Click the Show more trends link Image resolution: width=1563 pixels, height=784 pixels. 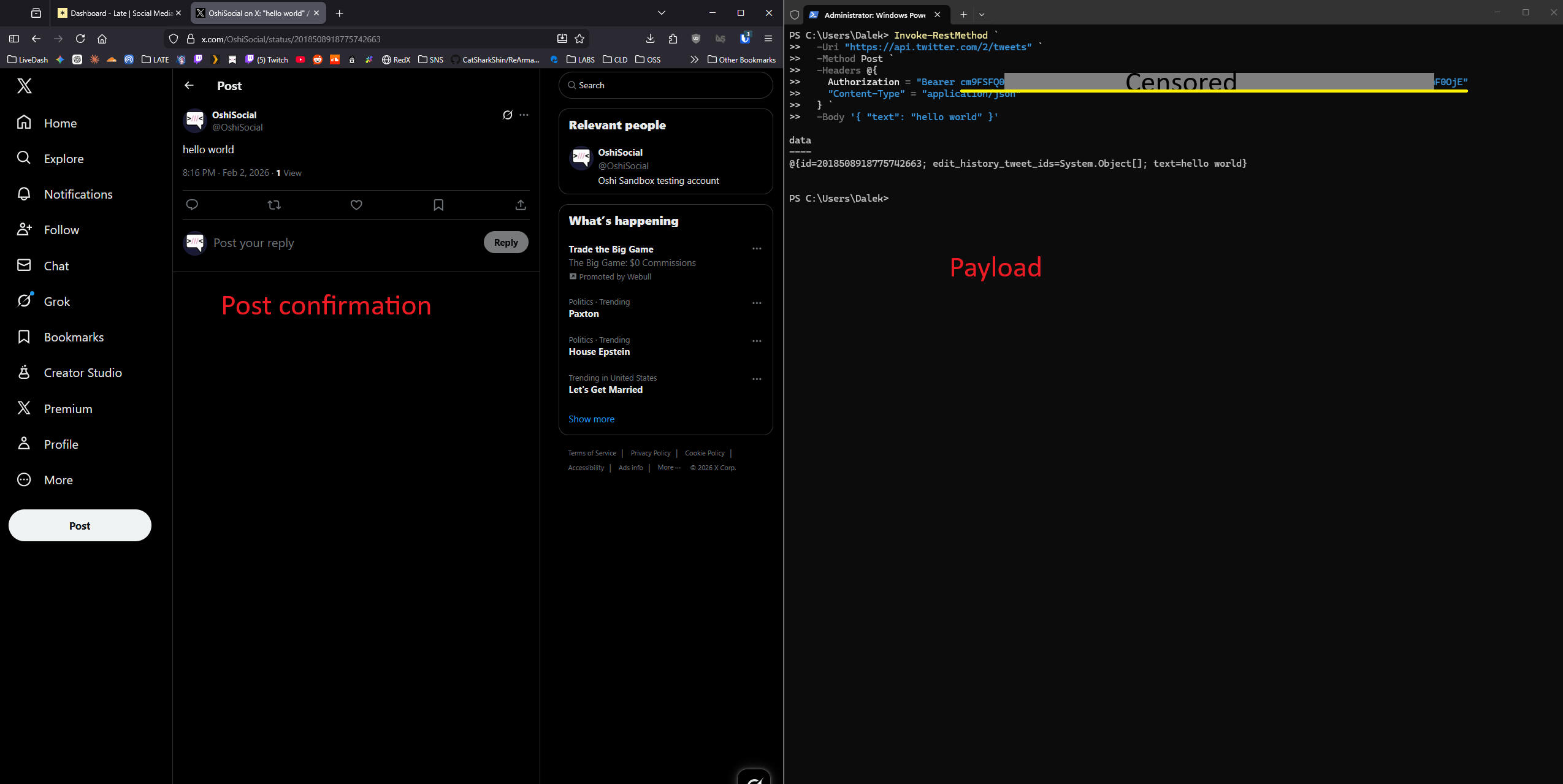(x=591, y=419)
